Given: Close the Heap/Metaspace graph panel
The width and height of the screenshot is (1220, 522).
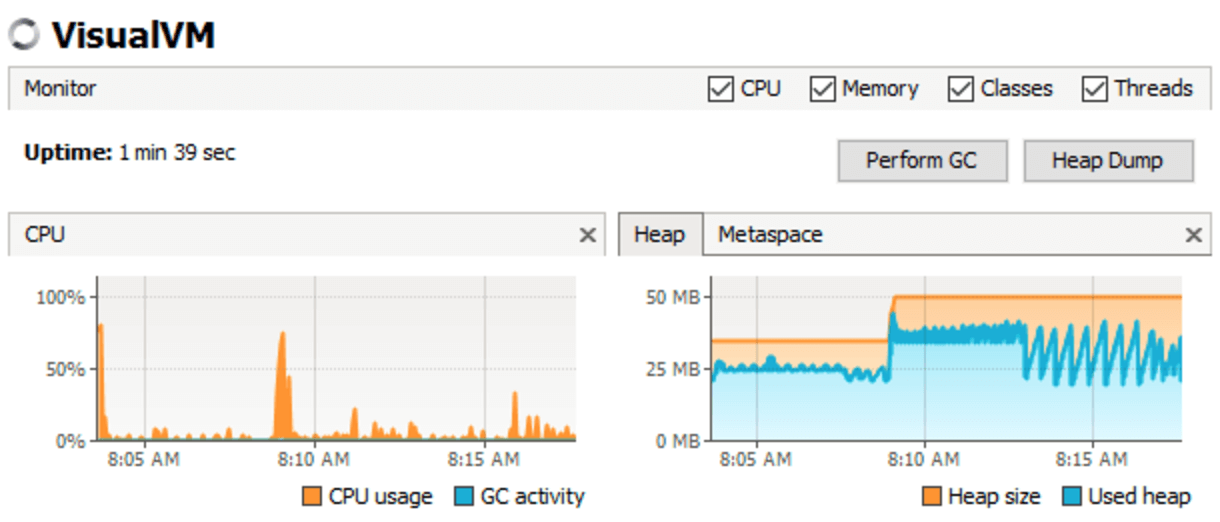Looking at the screenshot, I should [x=1193, y=235].
